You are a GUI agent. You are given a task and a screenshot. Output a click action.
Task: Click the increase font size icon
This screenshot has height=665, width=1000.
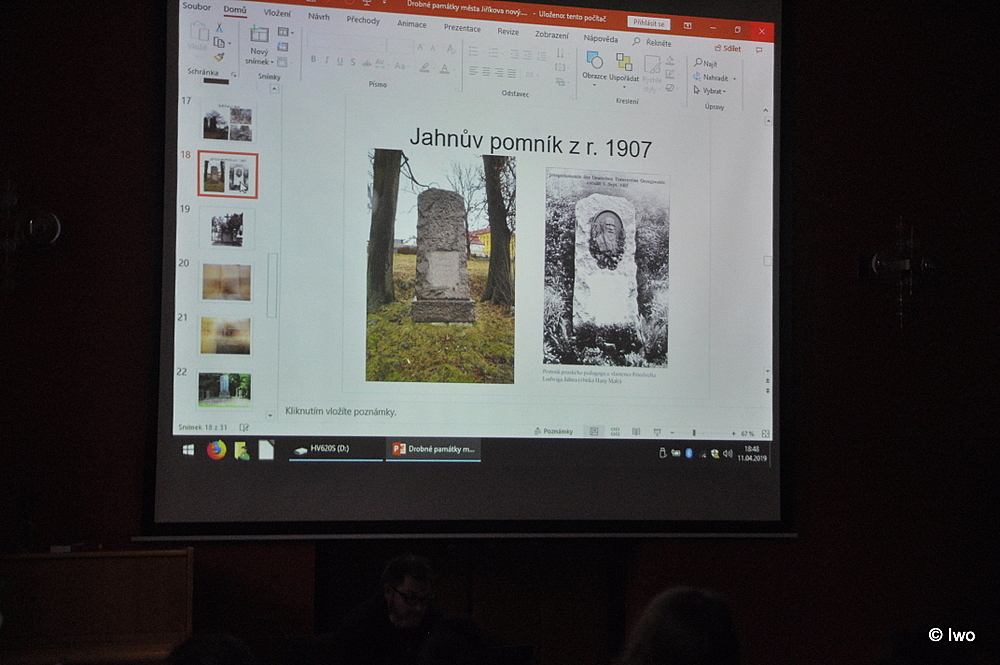point(420,48)
